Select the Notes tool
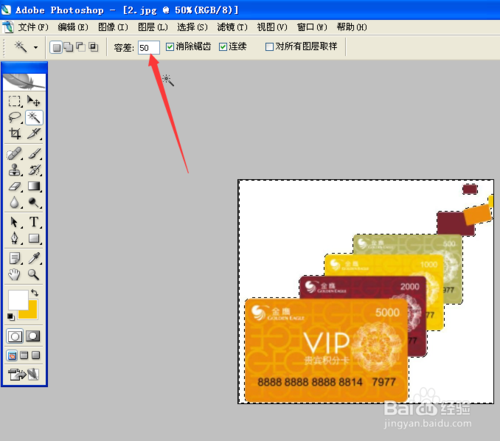The width and height of the screenshot is (500, 441). click(14, 258)
